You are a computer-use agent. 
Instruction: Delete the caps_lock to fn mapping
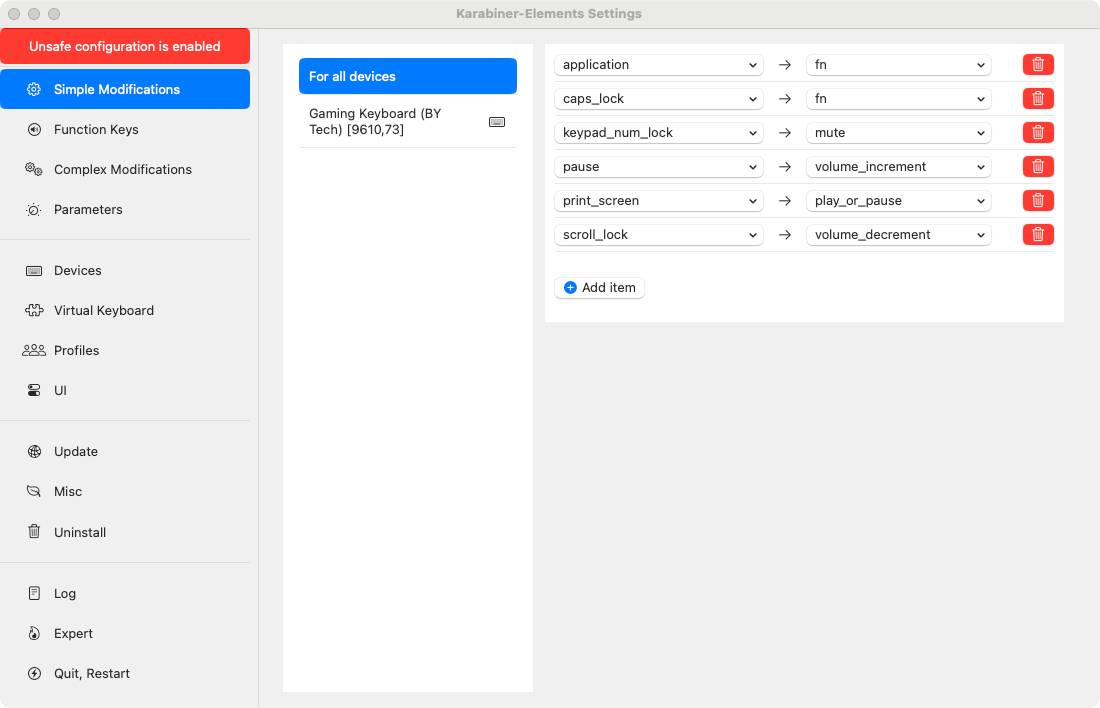click(1038, 98)
